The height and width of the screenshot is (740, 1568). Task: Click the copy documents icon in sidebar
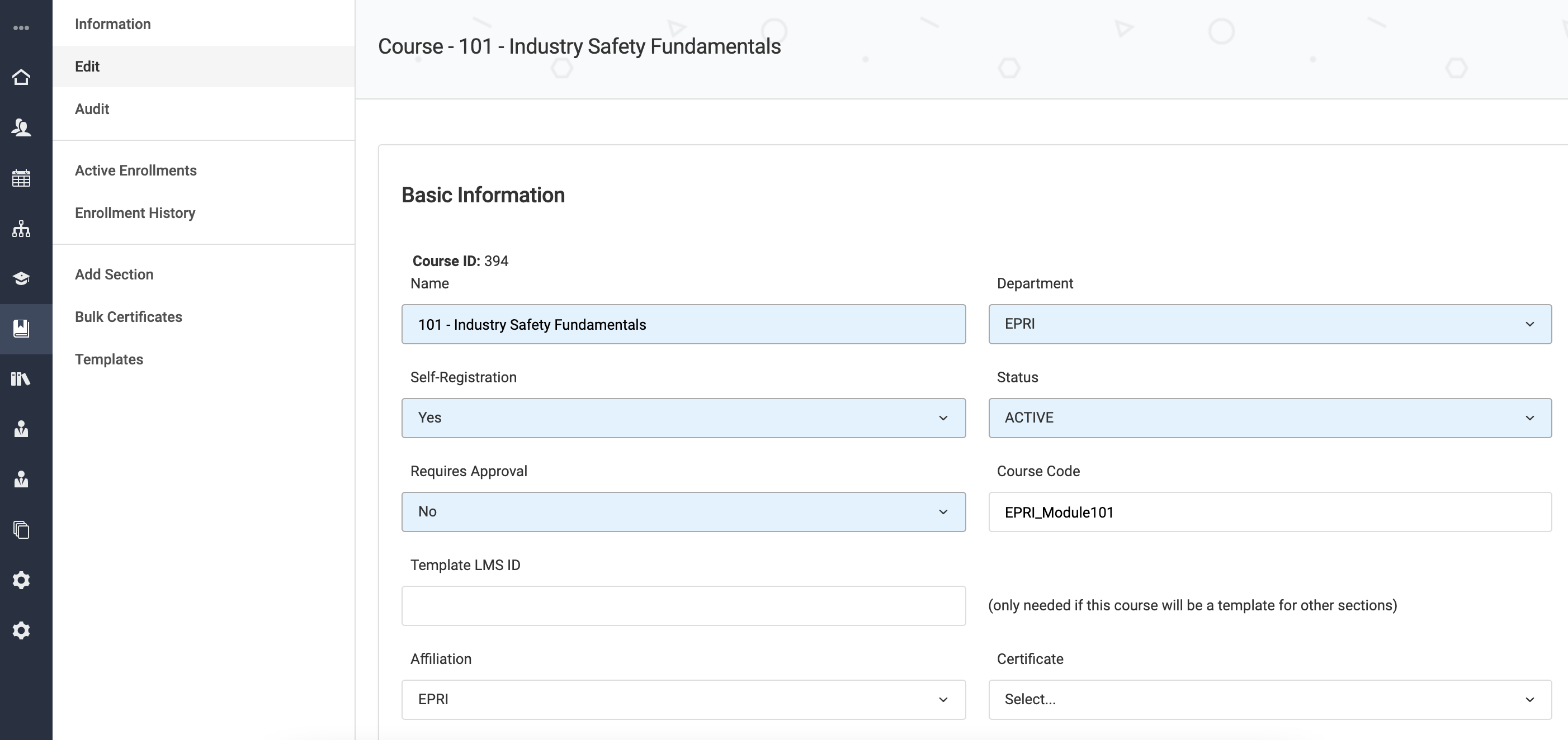click(x=21, y=529)
